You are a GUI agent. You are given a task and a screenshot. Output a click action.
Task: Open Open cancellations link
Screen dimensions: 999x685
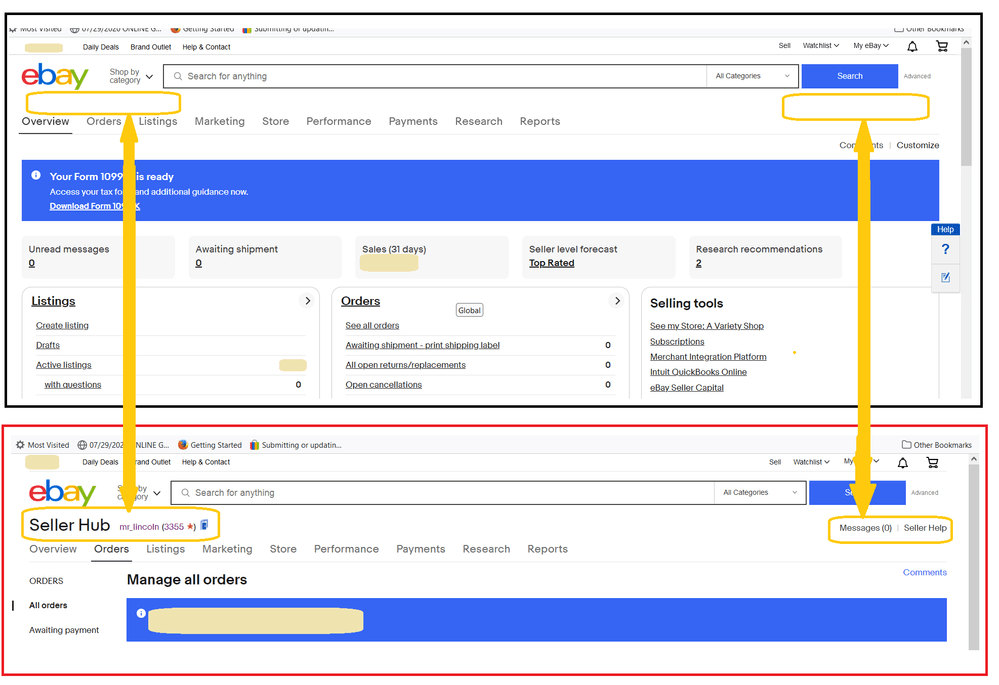(384, 385)
